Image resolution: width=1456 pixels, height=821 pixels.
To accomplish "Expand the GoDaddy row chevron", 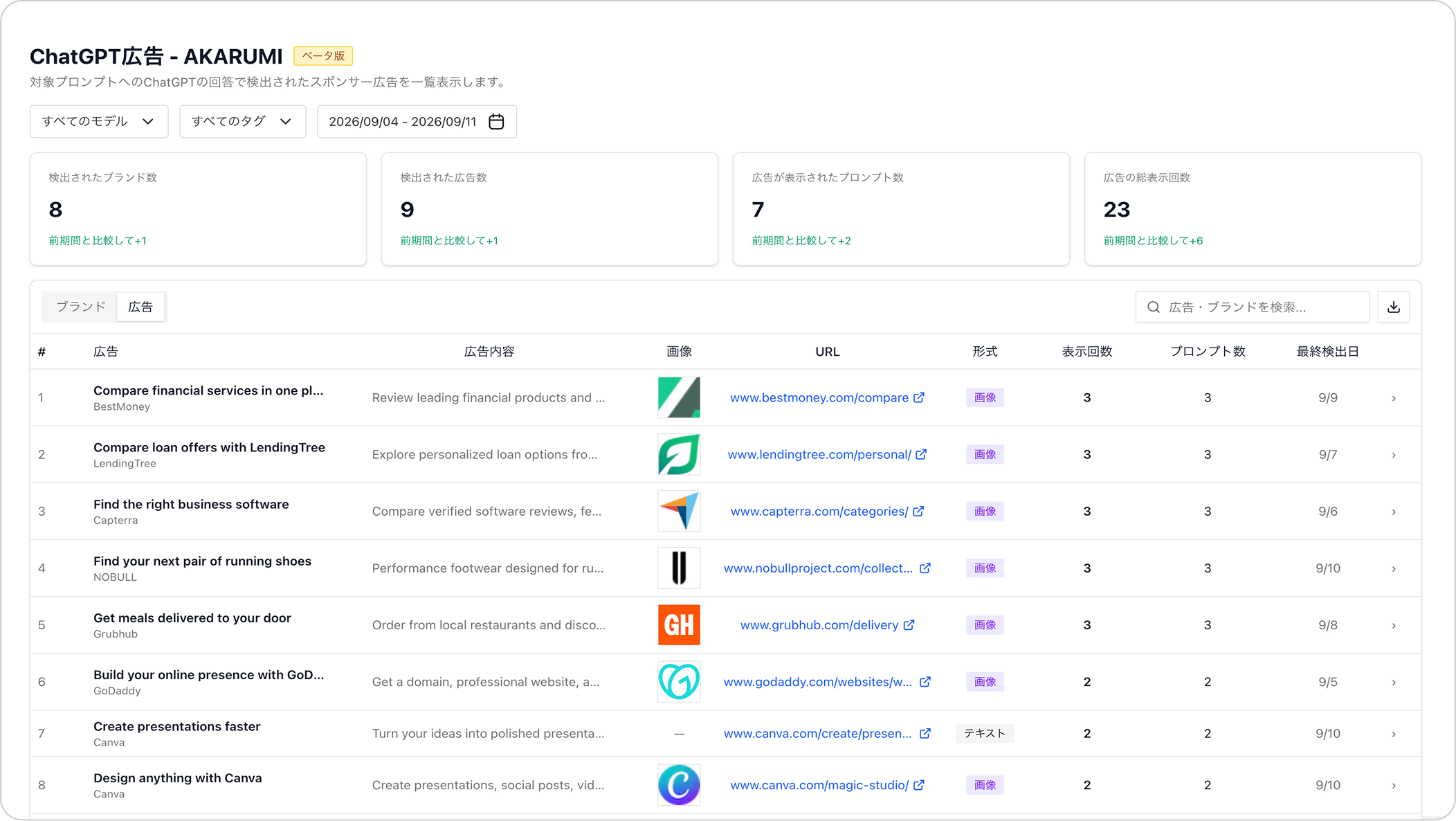I will coord(1394,682).
